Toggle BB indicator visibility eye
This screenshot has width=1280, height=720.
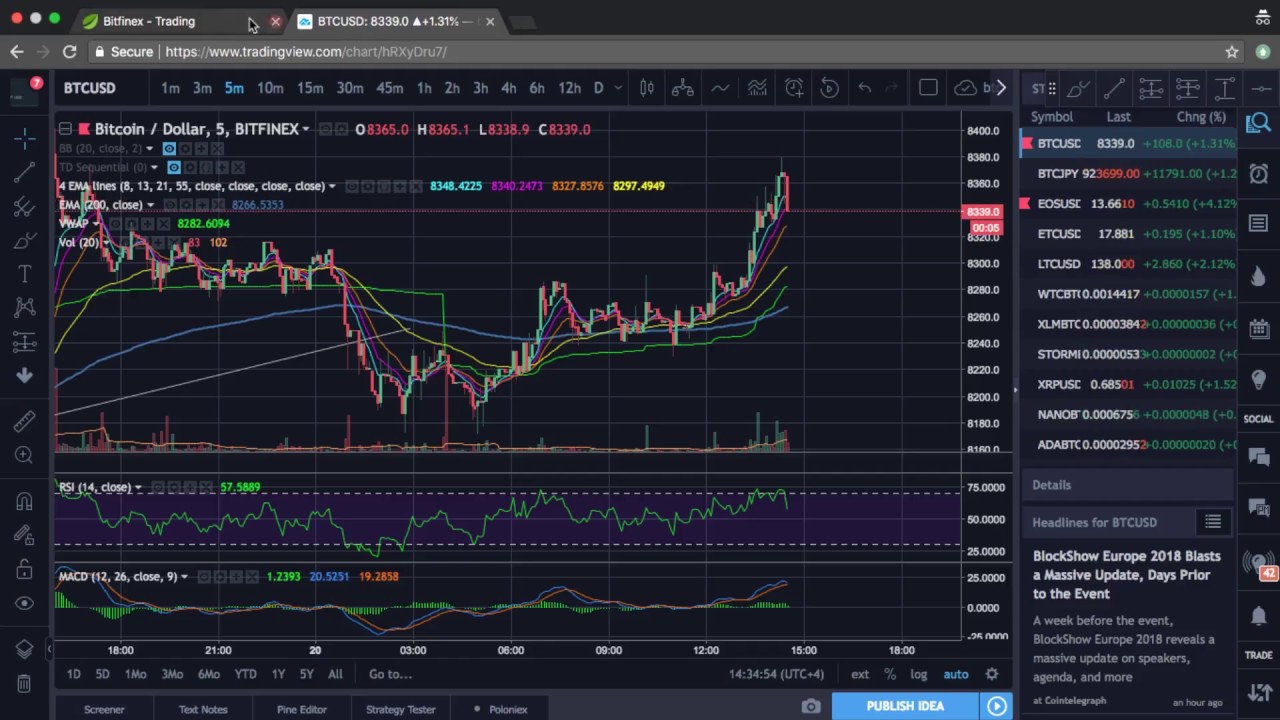(169, 148)
